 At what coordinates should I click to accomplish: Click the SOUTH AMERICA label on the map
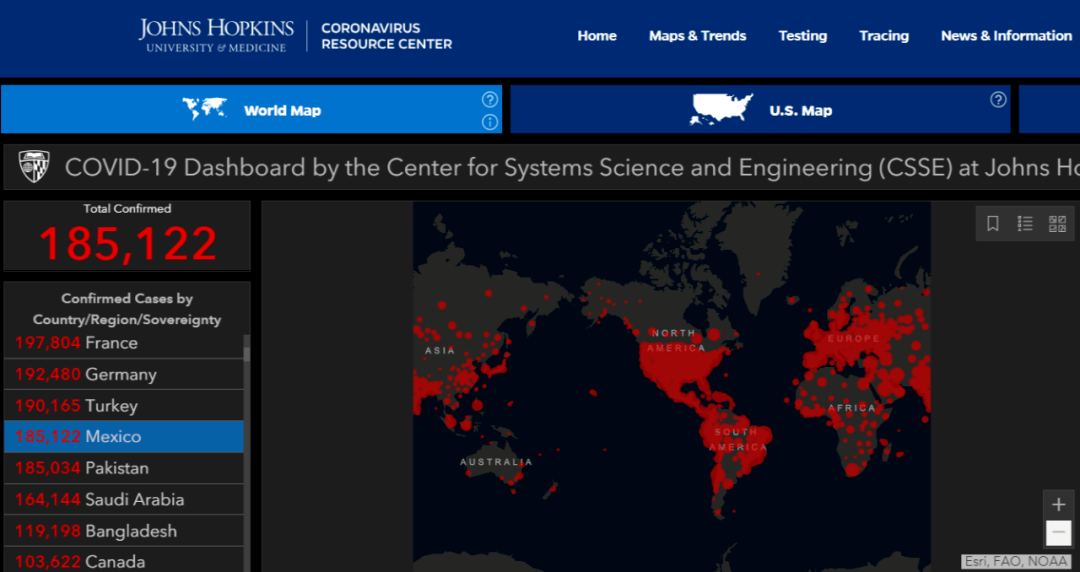point(737,440)
